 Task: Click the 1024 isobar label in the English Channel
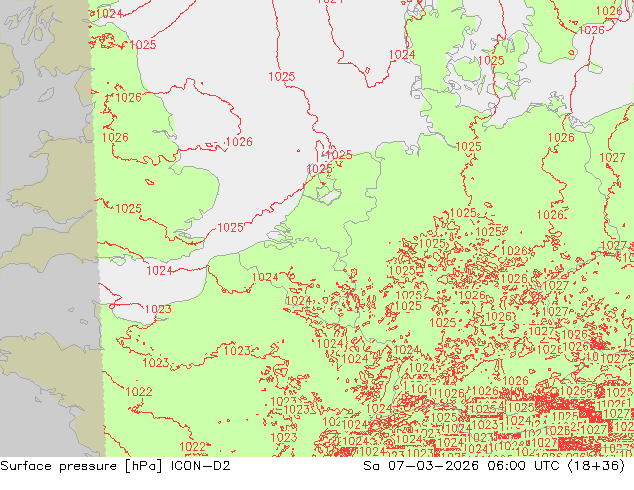pyautogui.click(x=159, y=270)
